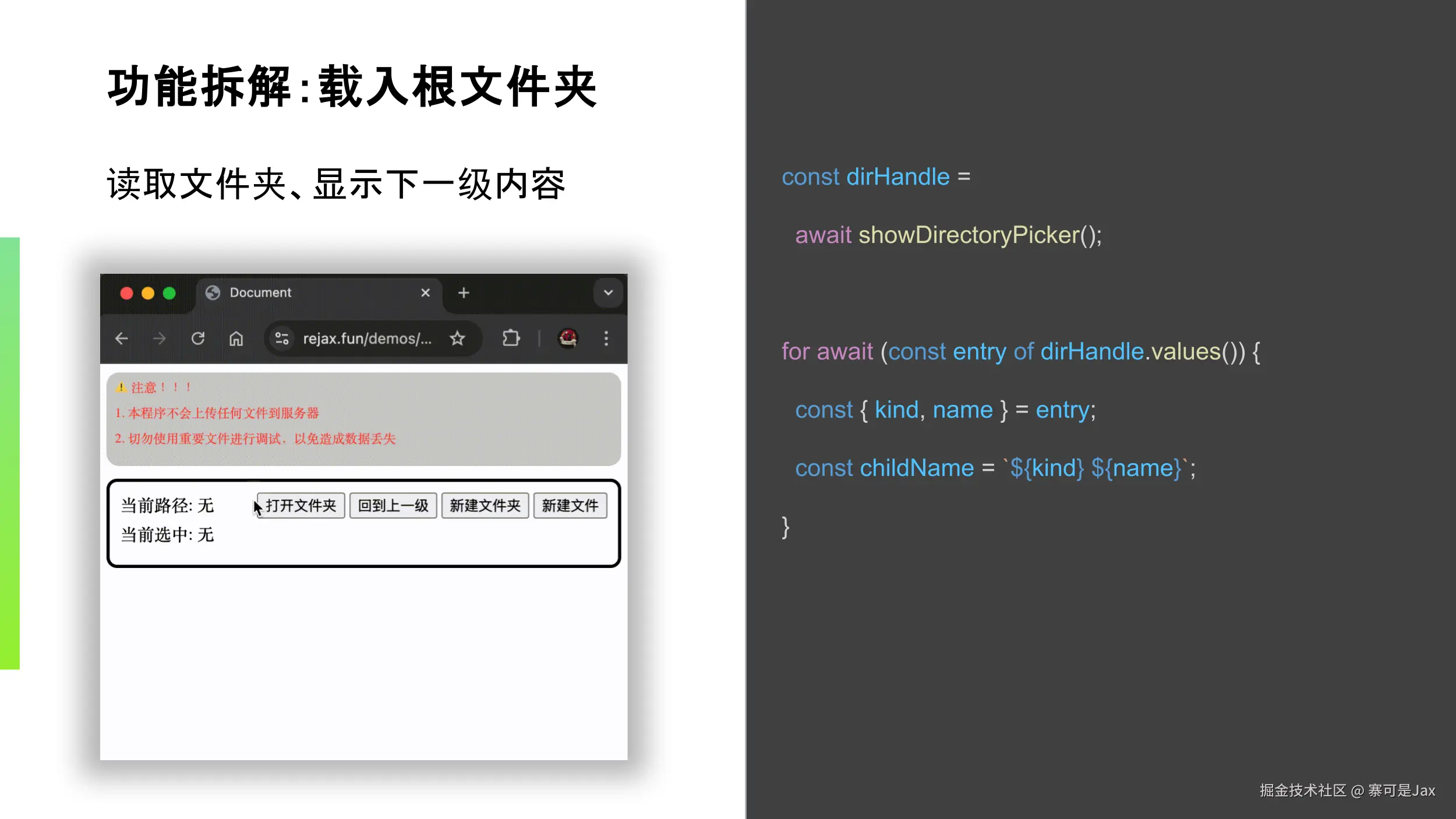Bookmark page with the star icon
Viewport: 1456px width, 819px height.
point(457,338)
